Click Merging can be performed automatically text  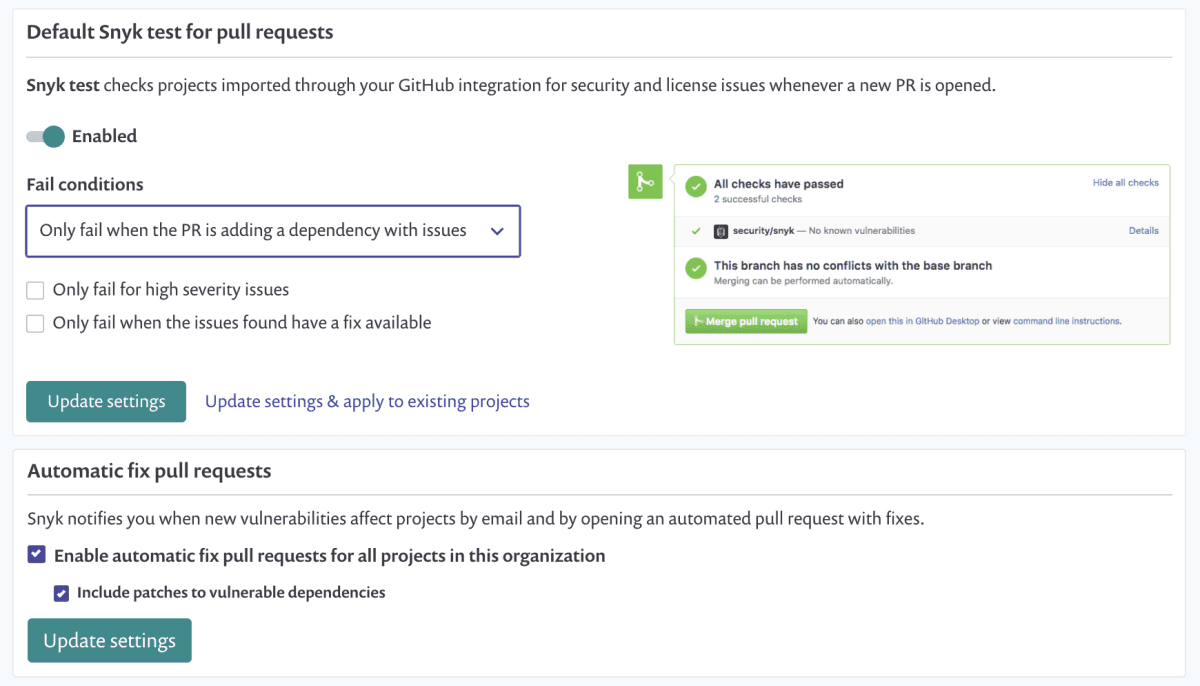click(803, 281)
